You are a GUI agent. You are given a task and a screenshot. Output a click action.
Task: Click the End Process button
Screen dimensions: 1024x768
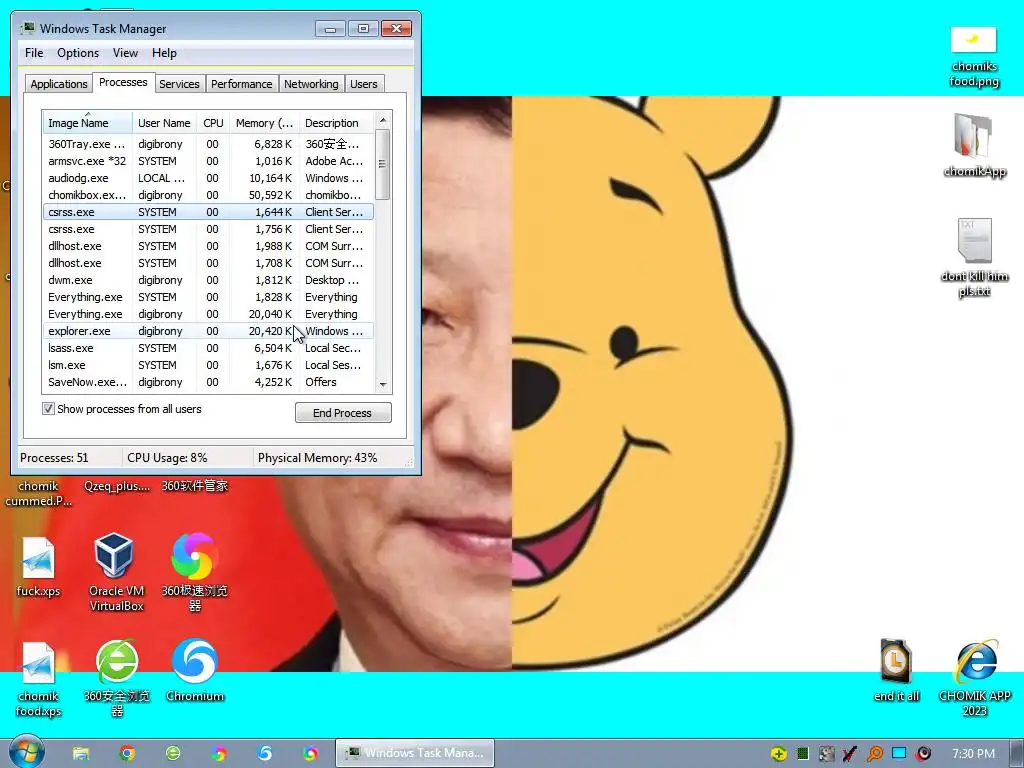point(343,413)
